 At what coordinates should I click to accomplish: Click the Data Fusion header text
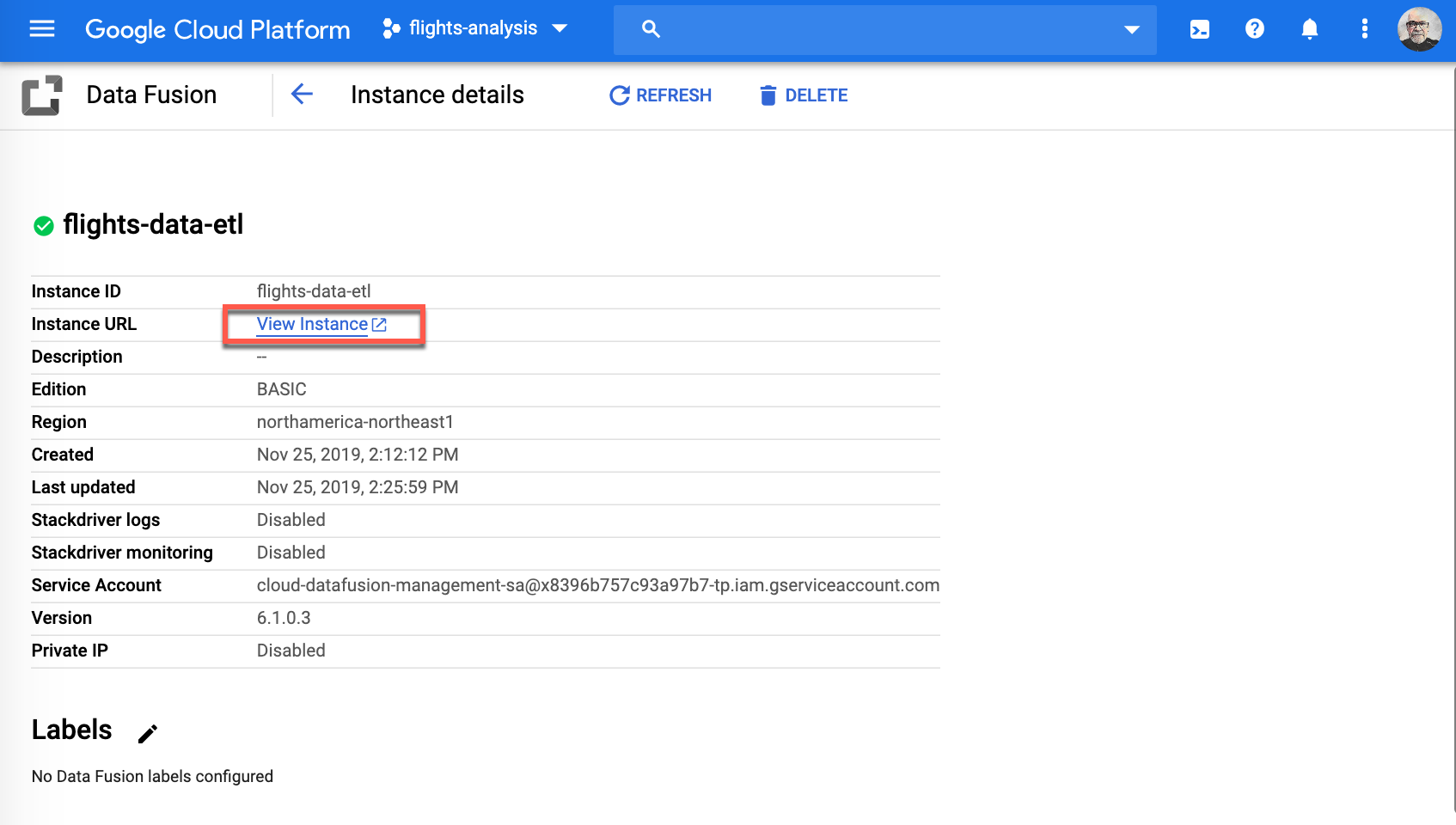point(151,95)
